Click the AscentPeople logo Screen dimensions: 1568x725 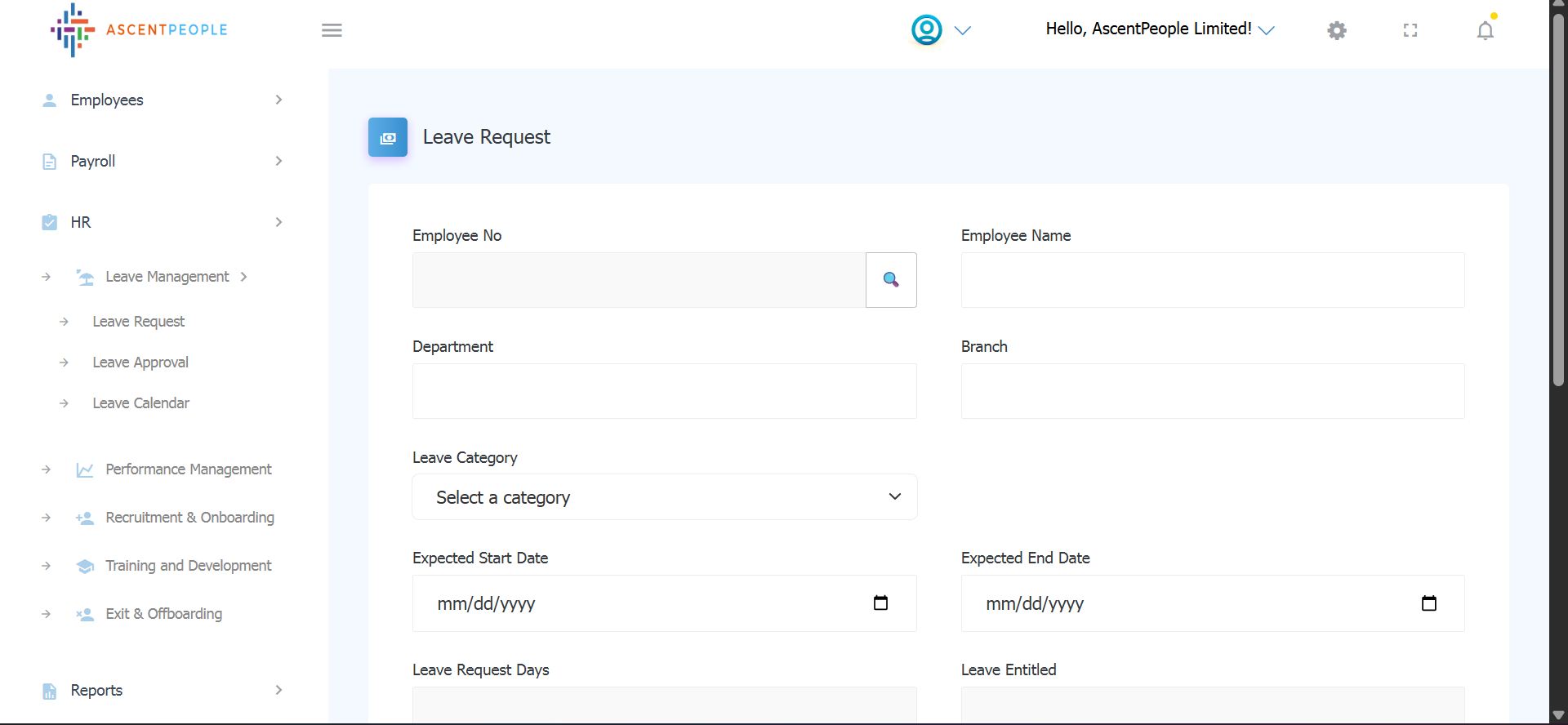[x=139, y=30]
